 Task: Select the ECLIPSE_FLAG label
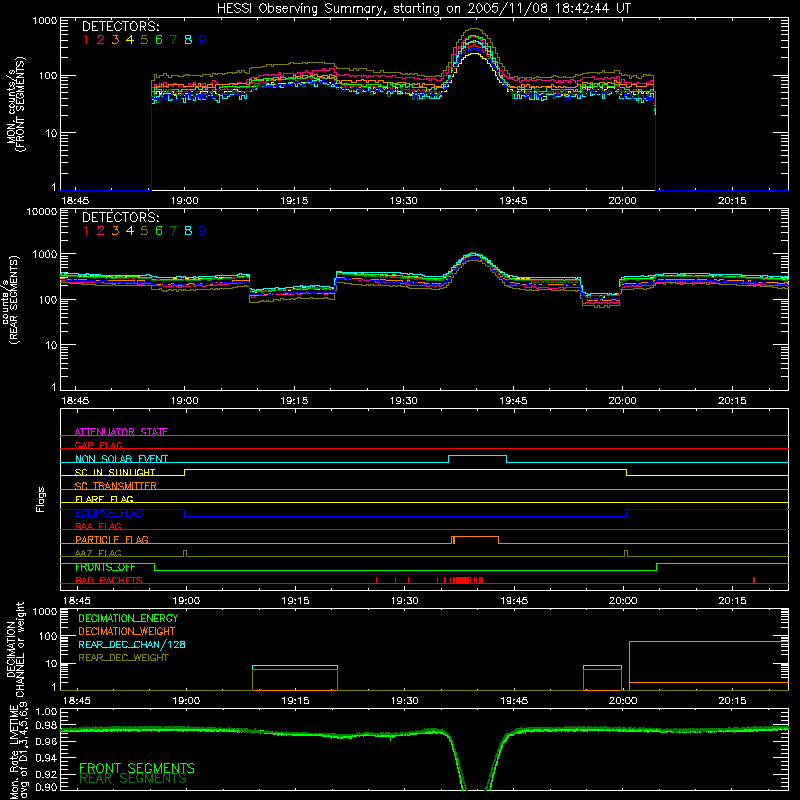pos(109,513)
